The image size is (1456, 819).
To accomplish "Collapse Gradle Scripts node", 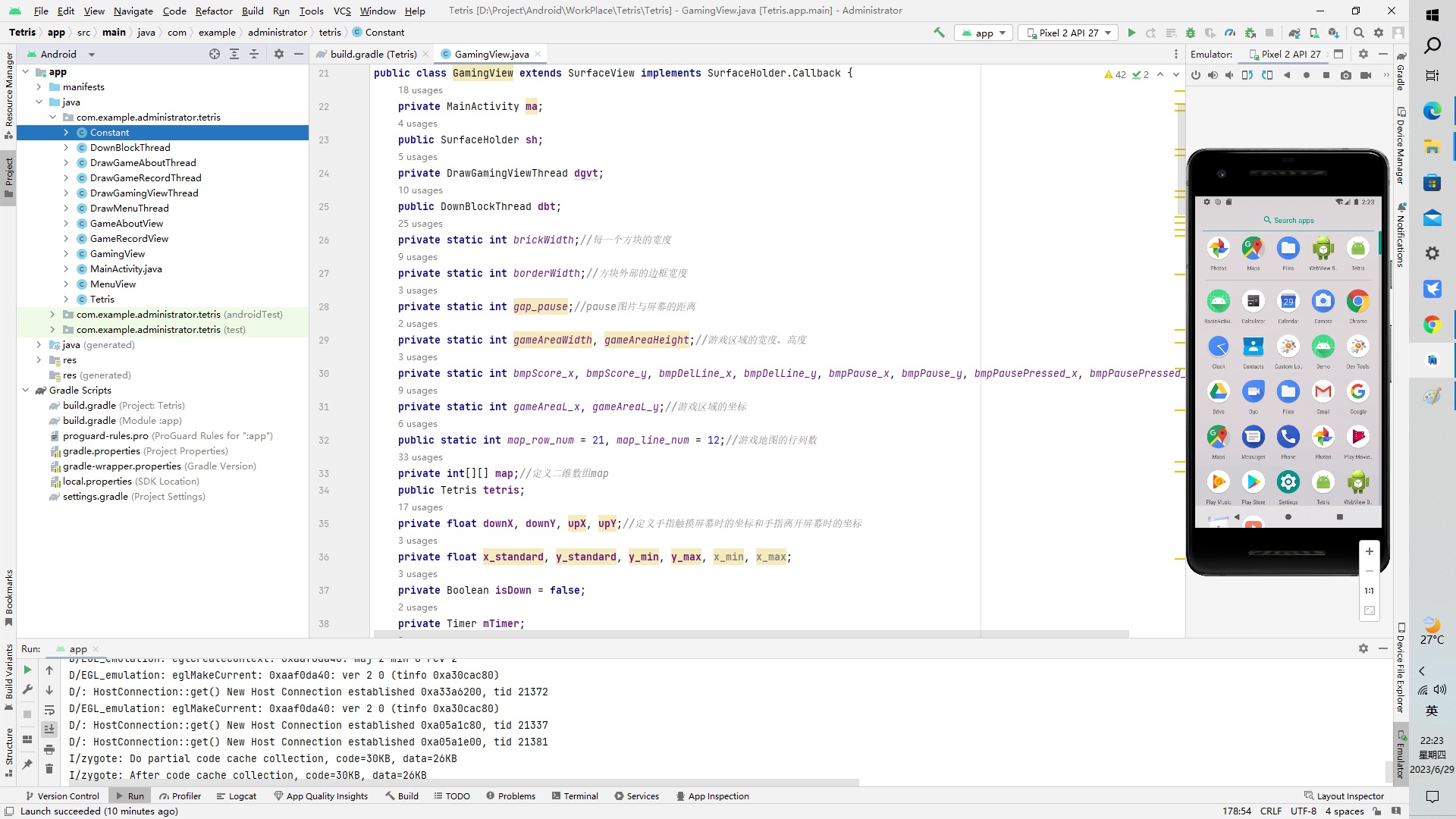I will pyautogui.click(x=25, y=391).
